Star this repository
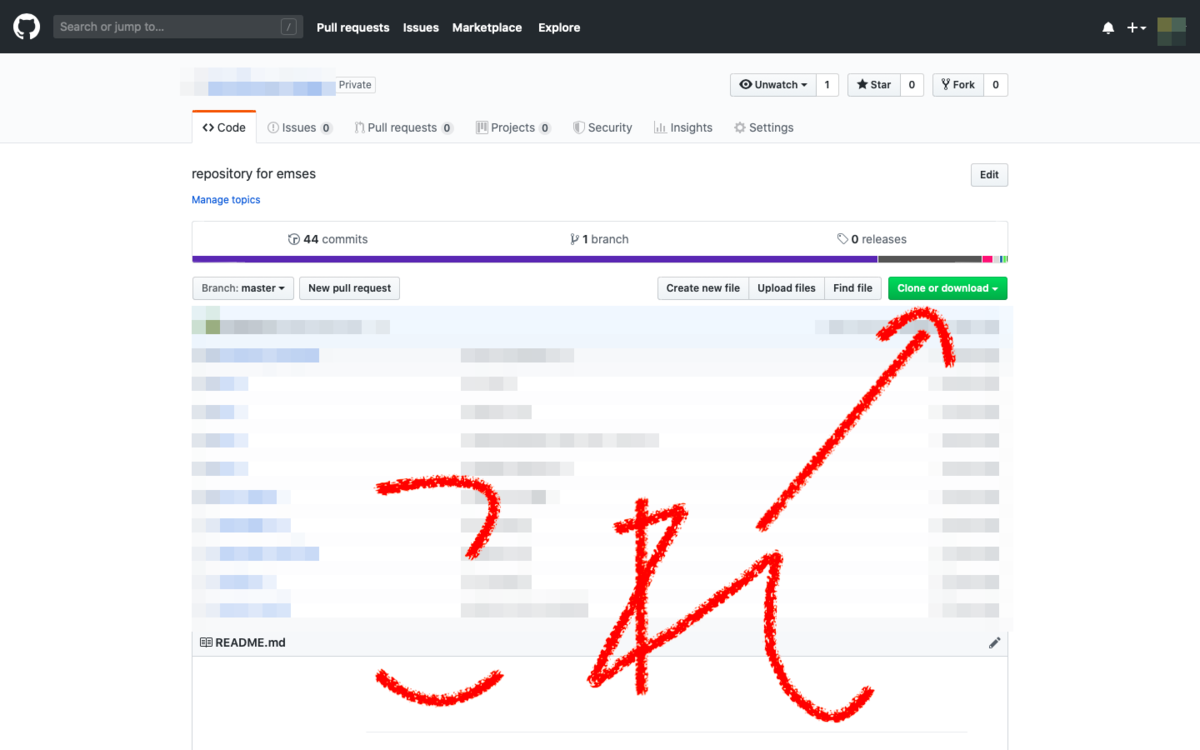This screenshot has height=750, width=1200. pos(874,85)
